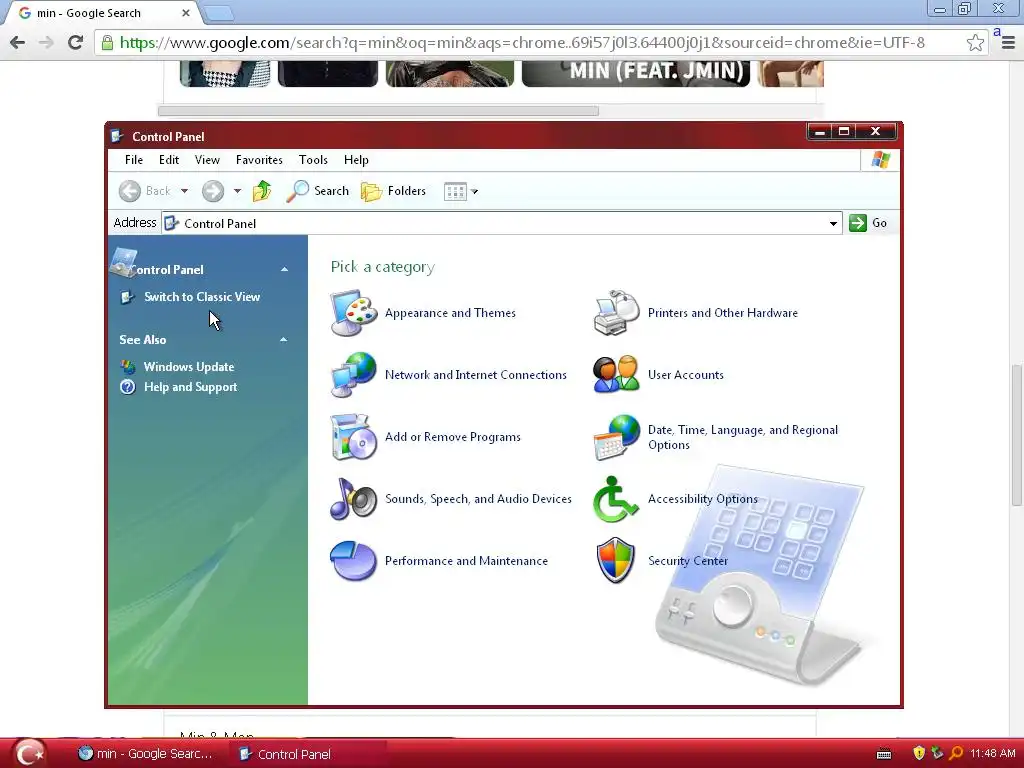Click the Start button on taskbar
The height and width of the screenshot is (768, 1024).
pyautogui.click(x=29, y=753)
